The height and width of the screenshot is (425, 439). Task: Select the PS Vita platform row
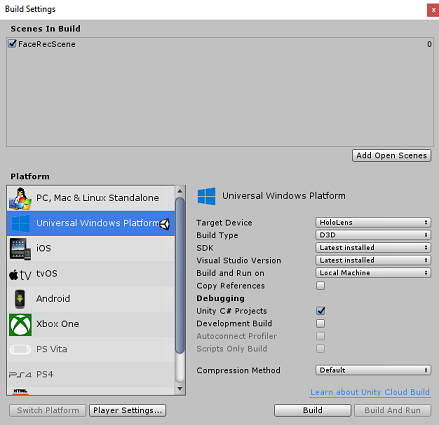click(x=91, y=349)
